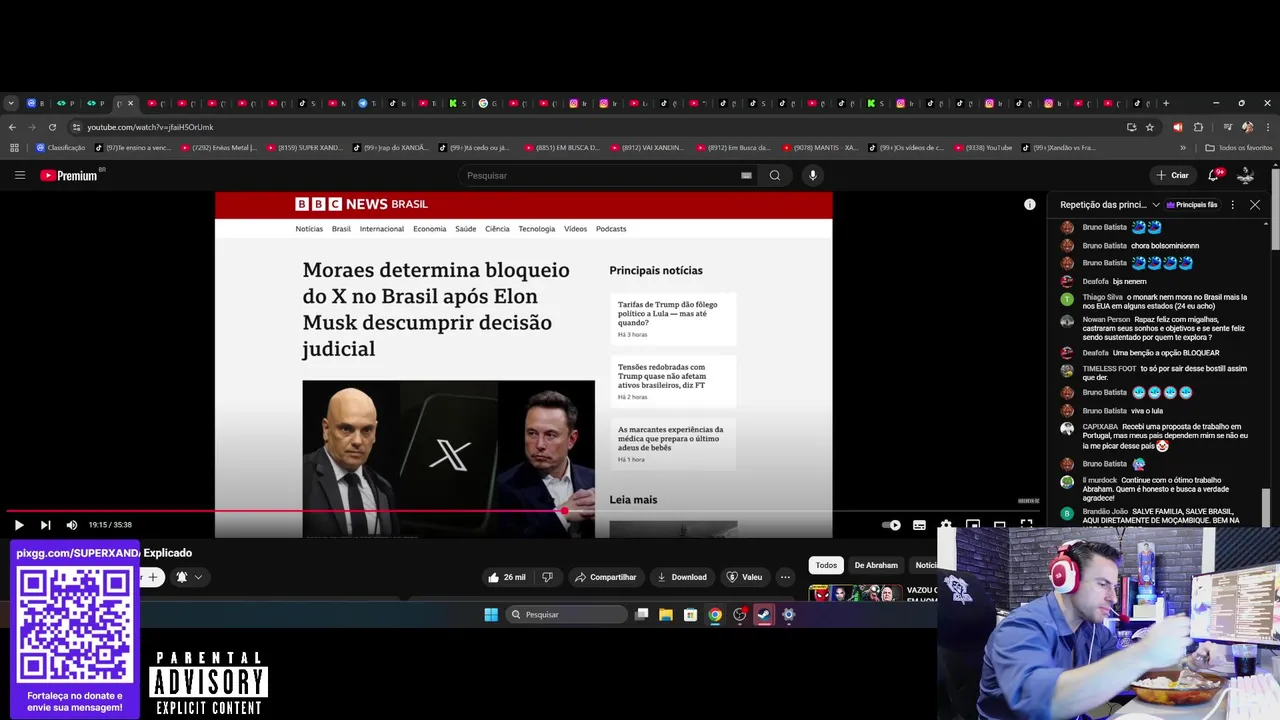Mute the video player volume
The height and width of the screenshot is (720, 1280).
tap(72, 525)
